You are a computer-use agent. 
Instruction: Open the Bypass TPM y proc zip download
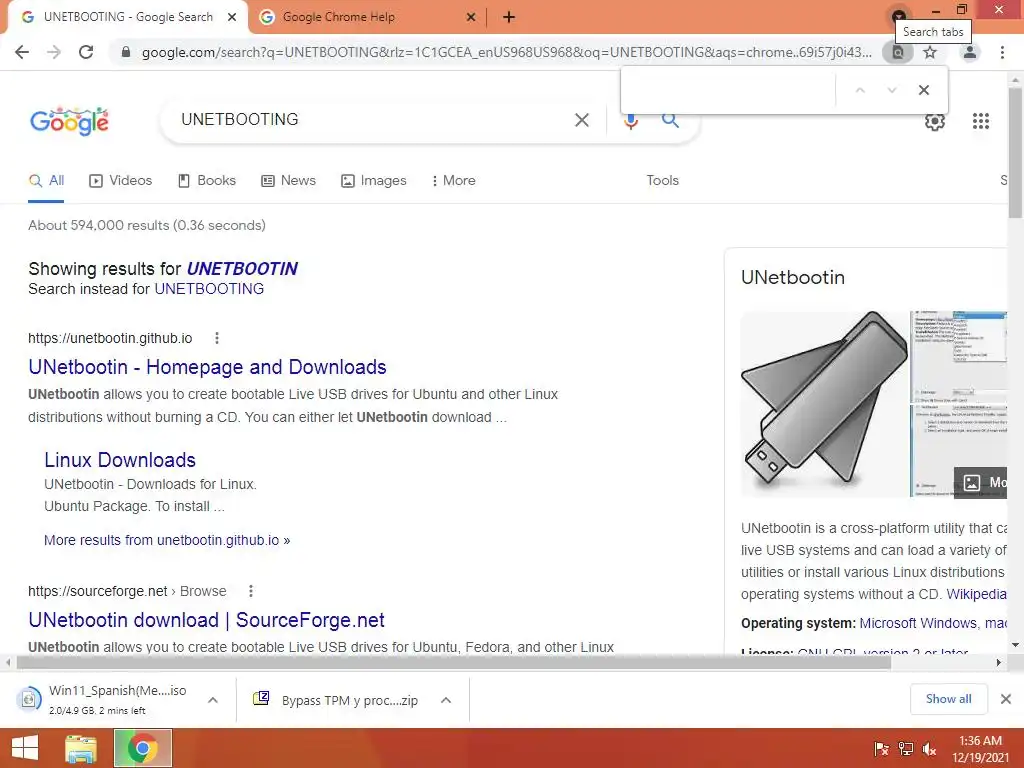(336, 700)
